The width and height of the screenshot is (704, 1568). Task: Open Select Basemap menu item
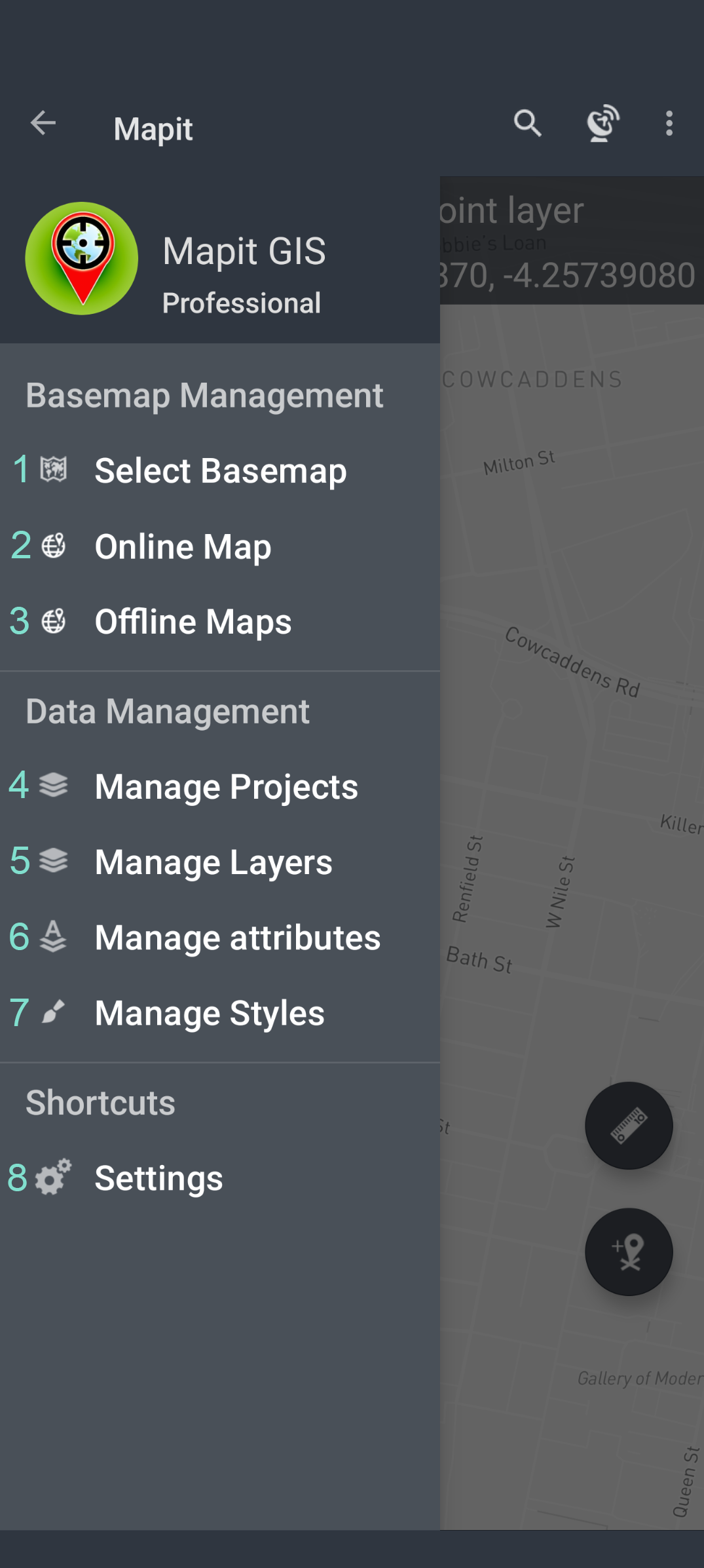click(220, 470)
